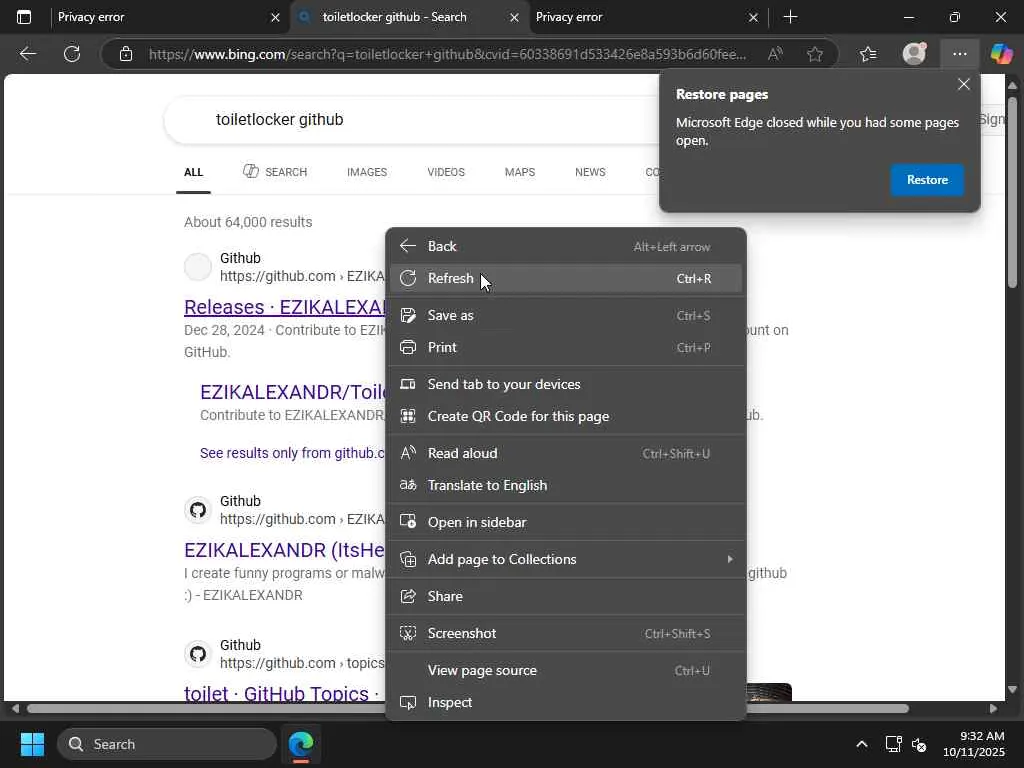1024x768 pixels.
Task: Open the Copilot icon in toolbar
Action: point(1001,54)
